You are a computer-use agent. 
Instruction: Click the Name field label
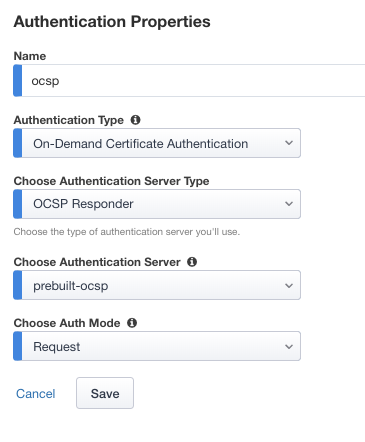pyautogui.click(x=30, y=56)
